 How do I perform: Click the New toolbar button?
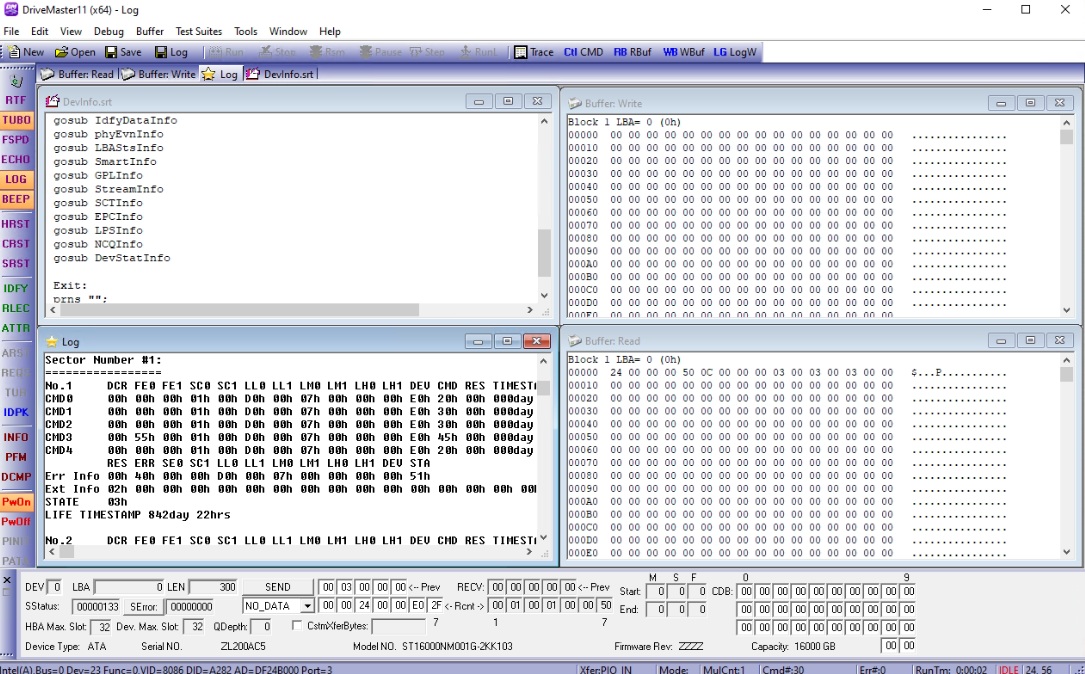(26, 52)
